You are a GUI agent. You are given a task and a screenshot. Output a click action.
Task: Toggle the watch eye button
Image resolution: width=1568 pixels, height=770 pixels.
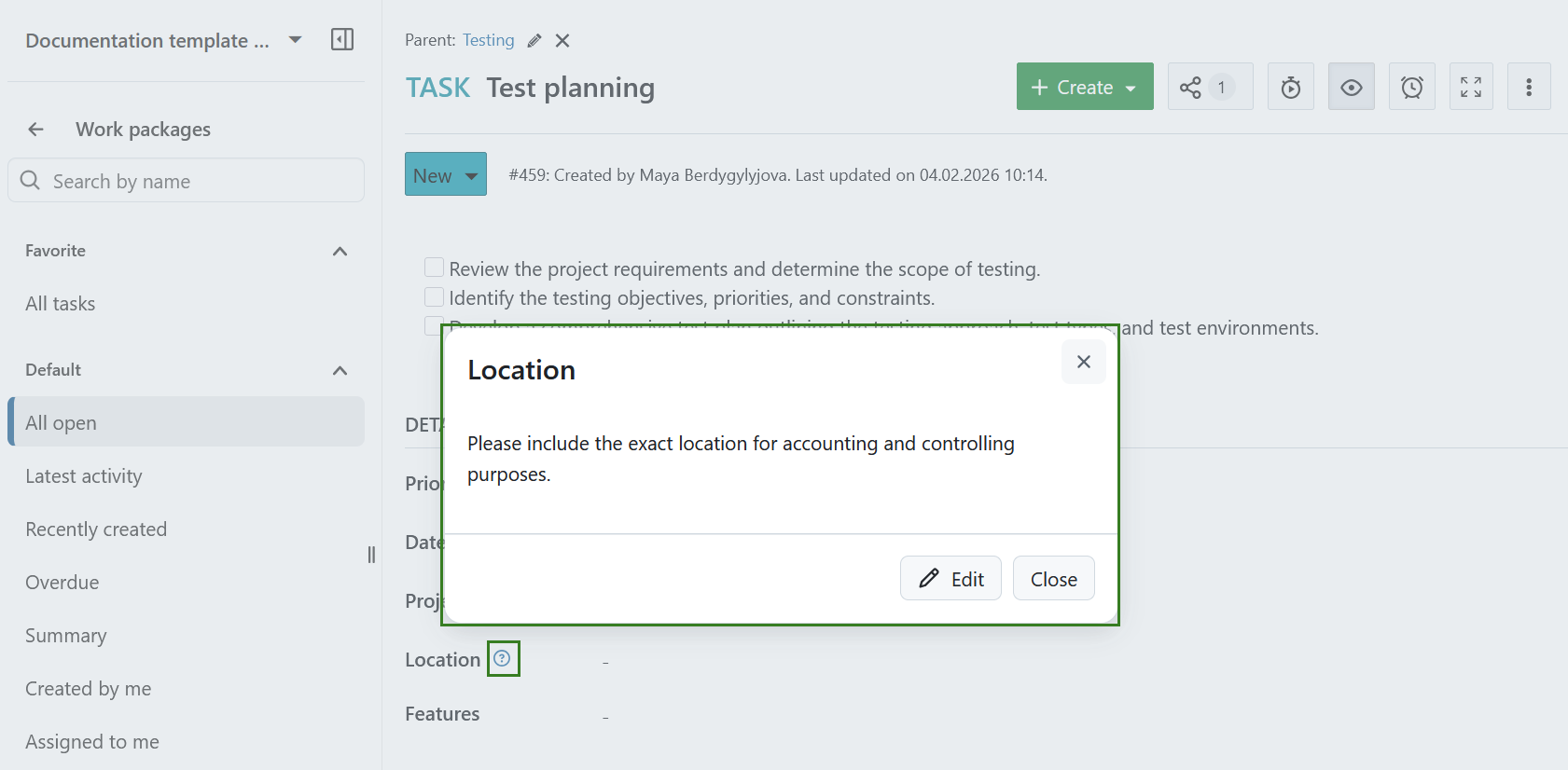(1351, 88)
